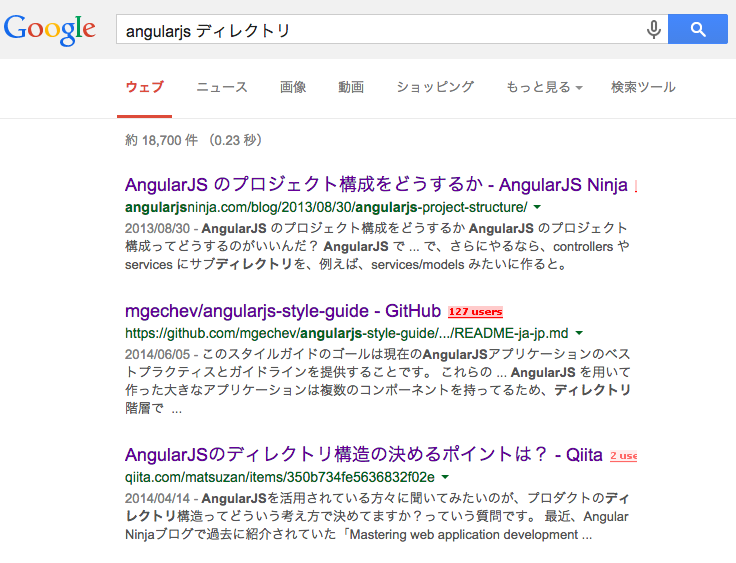Click the 2014/06/05 snippet date
This screenshot has height=563, width=736.
157,354
